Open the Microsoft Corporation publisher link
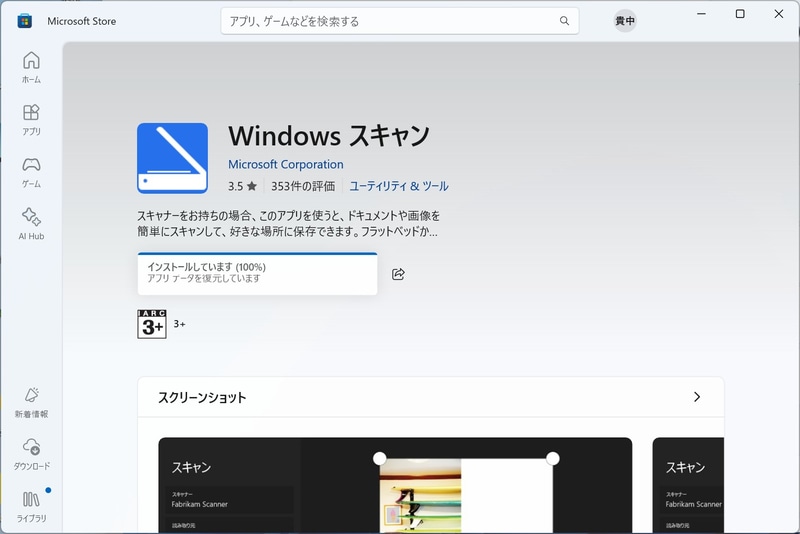 tap(286, 164)
